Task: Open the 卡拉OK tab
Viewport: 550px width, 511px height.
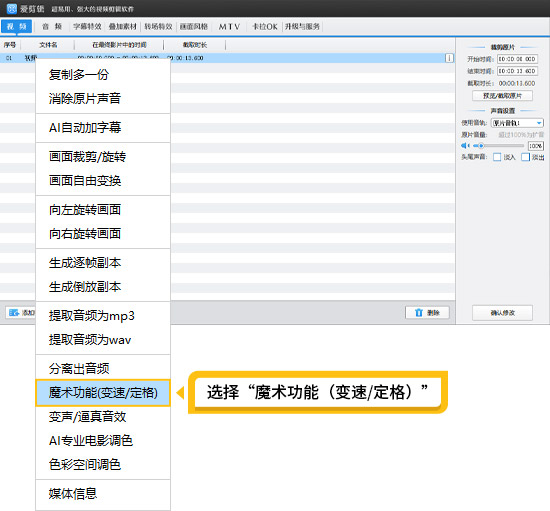Action: coord(265,27)
